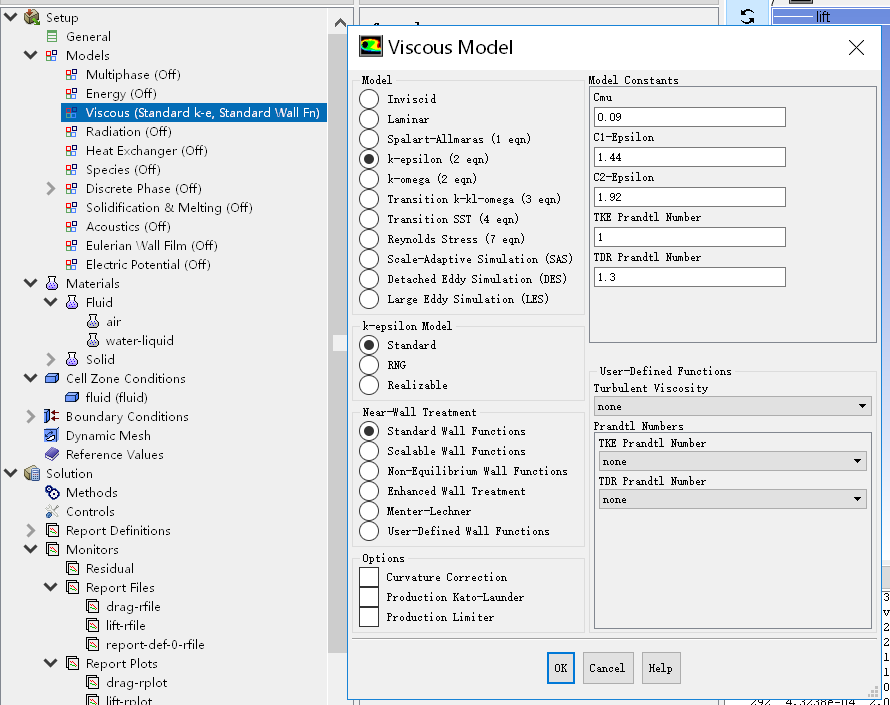Click the tree panel vertical scrollbar thumb

(339, 343)
